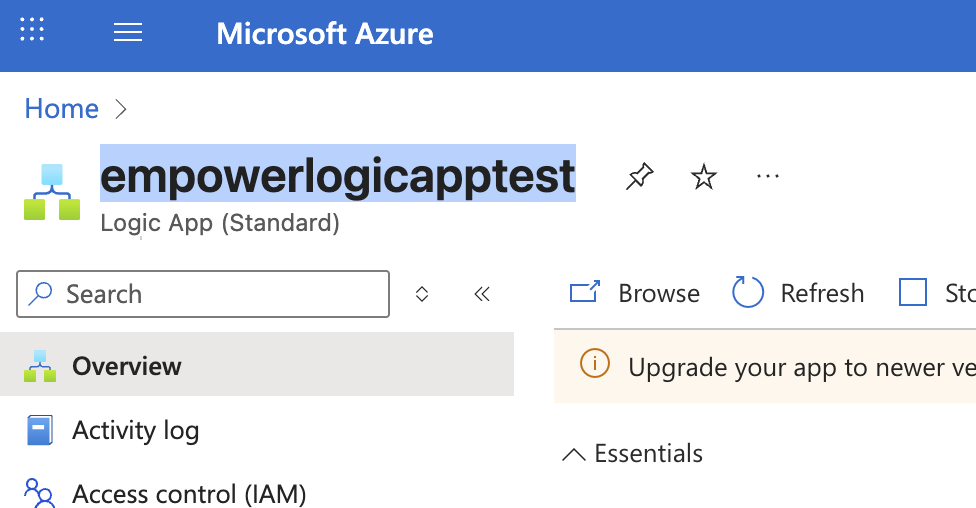Viewport: 976px width, 508px height.
Task: Open the more options ellipsis
Action: (767, 177)
